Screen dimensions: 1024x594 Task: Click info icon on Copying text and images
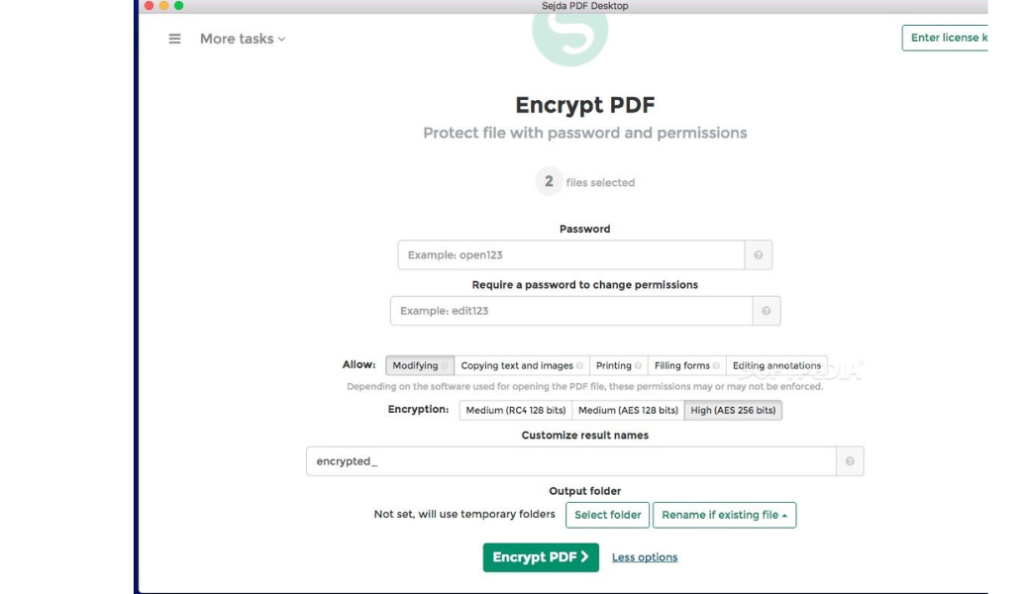(x=580, y=366)
